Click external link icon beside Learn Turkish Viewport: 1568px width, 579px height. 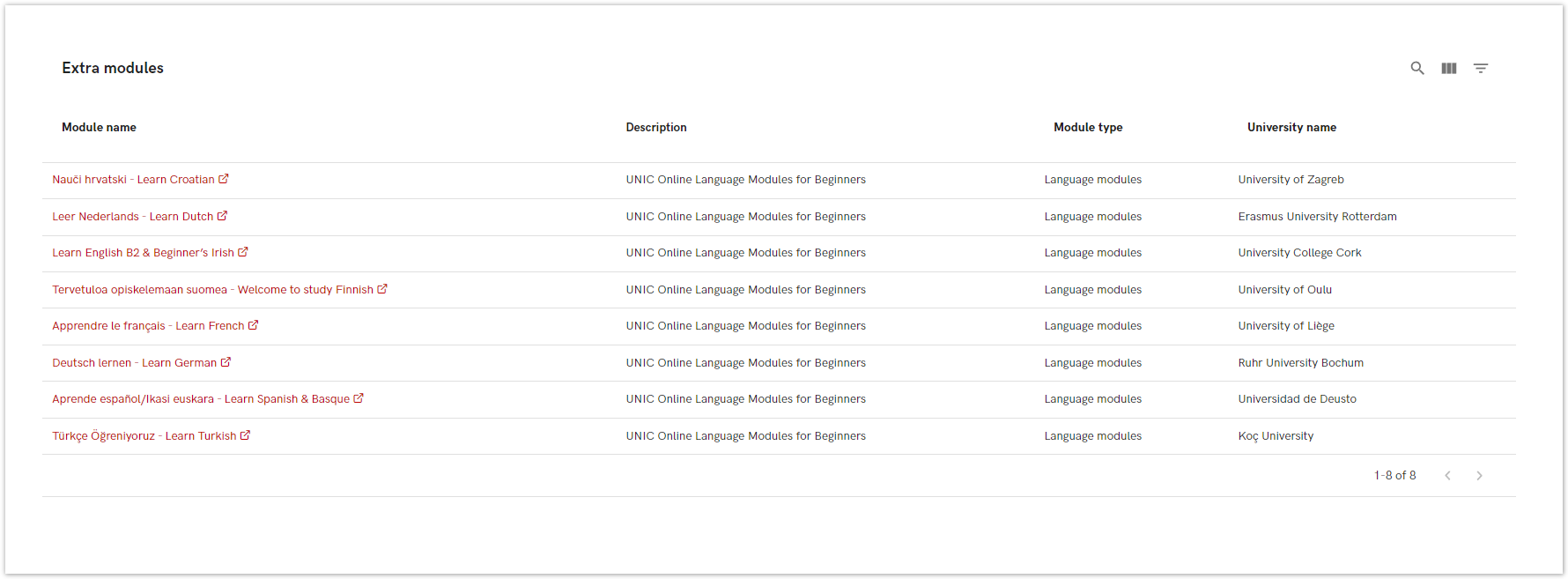(x=245, y=435)
